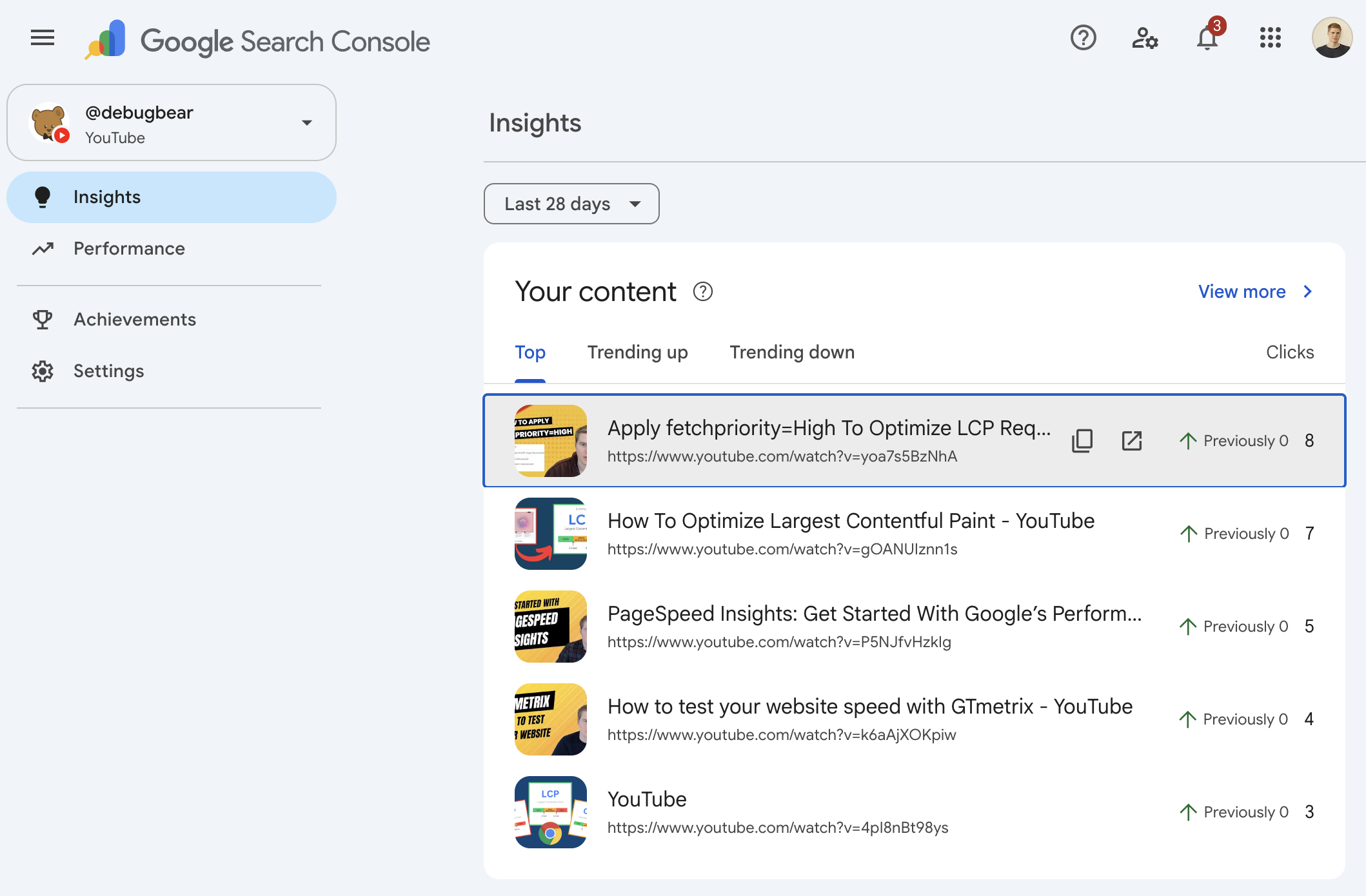Switch to the Top tab
Image resolution: width=1366 pixels, height=896 pixels.
[x=530, y=353]
